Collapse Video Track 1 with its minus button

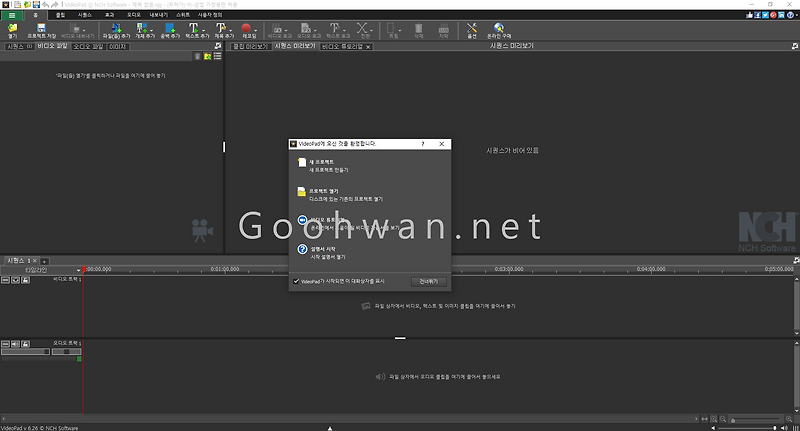point(5,280)
